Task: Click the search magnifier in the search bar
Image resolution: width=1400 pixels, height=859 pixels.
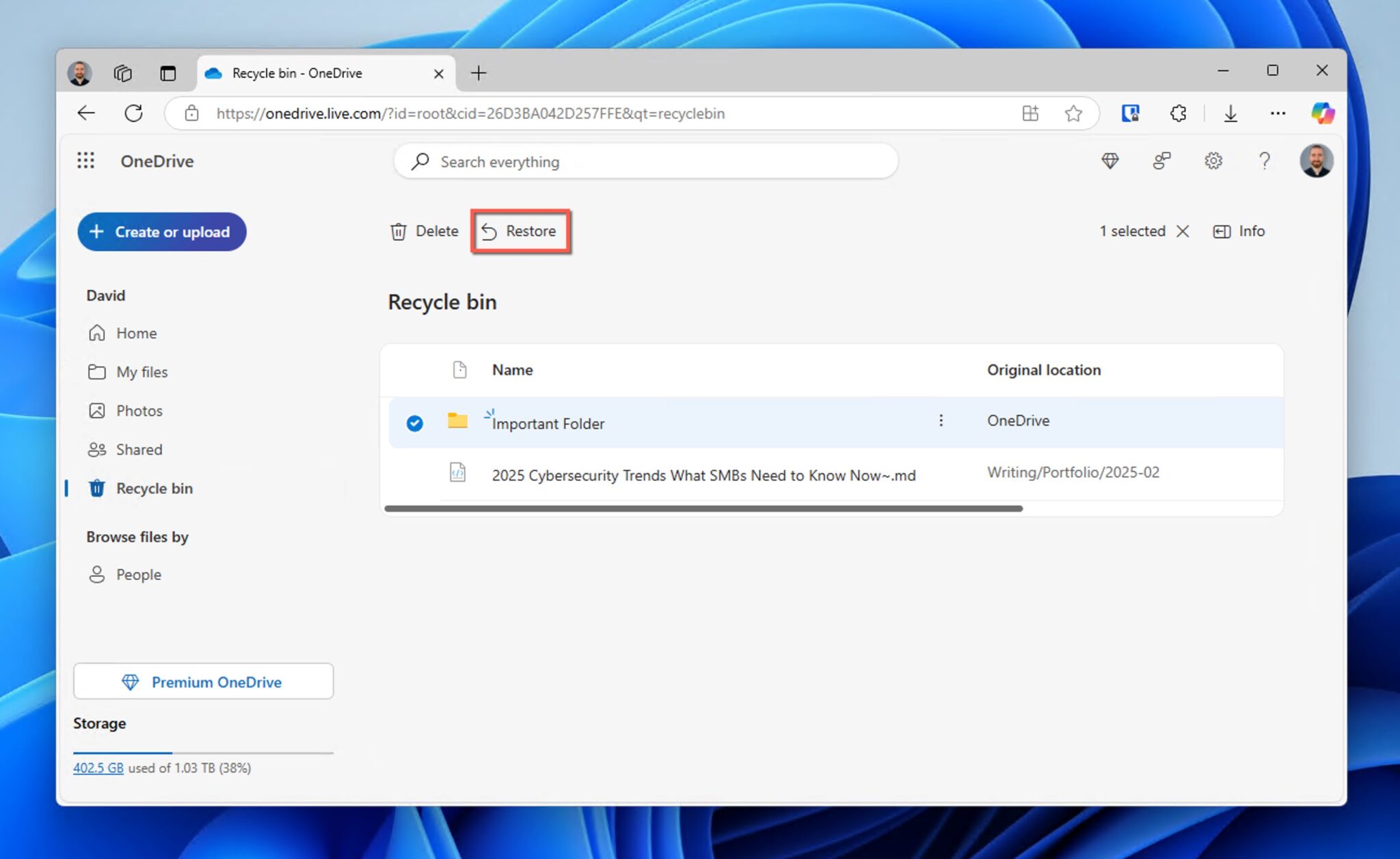Action: 420,161
